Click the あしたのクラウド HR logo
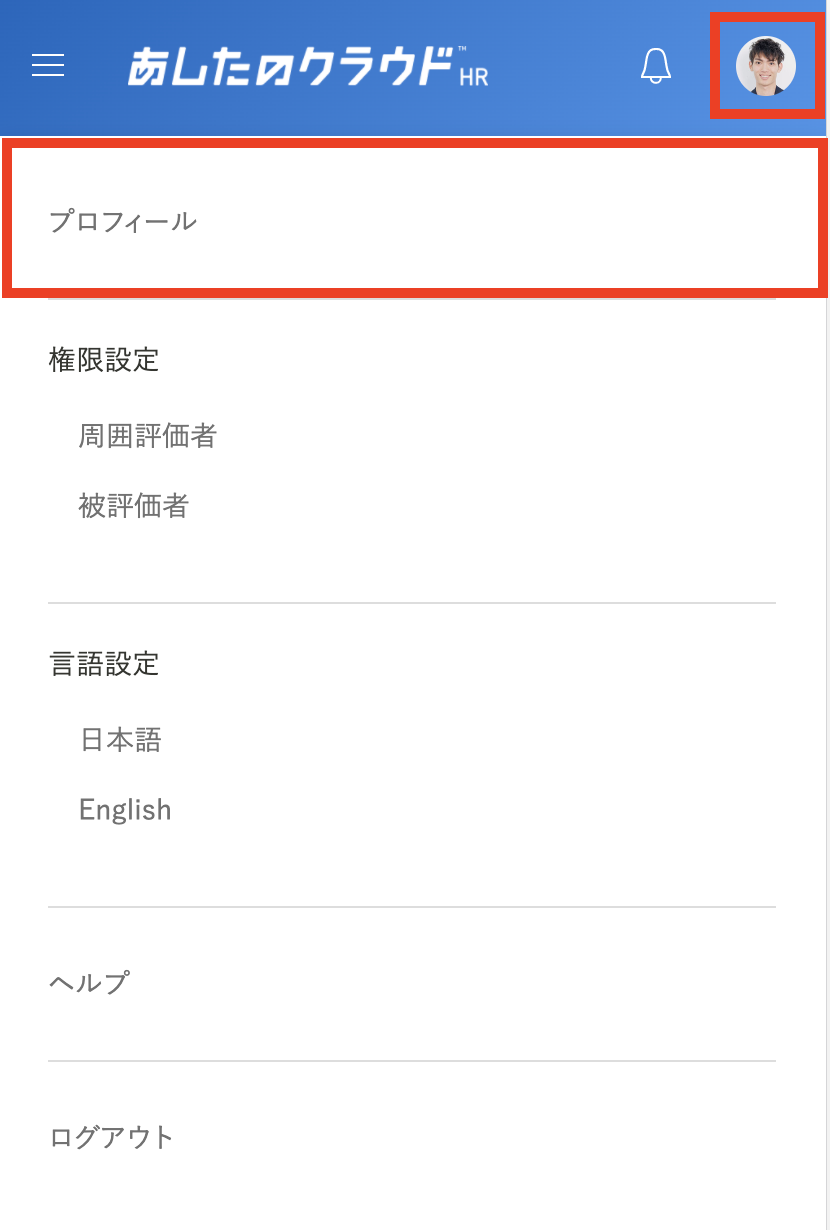Screen dimensions: 830x1230 (308, 66)
